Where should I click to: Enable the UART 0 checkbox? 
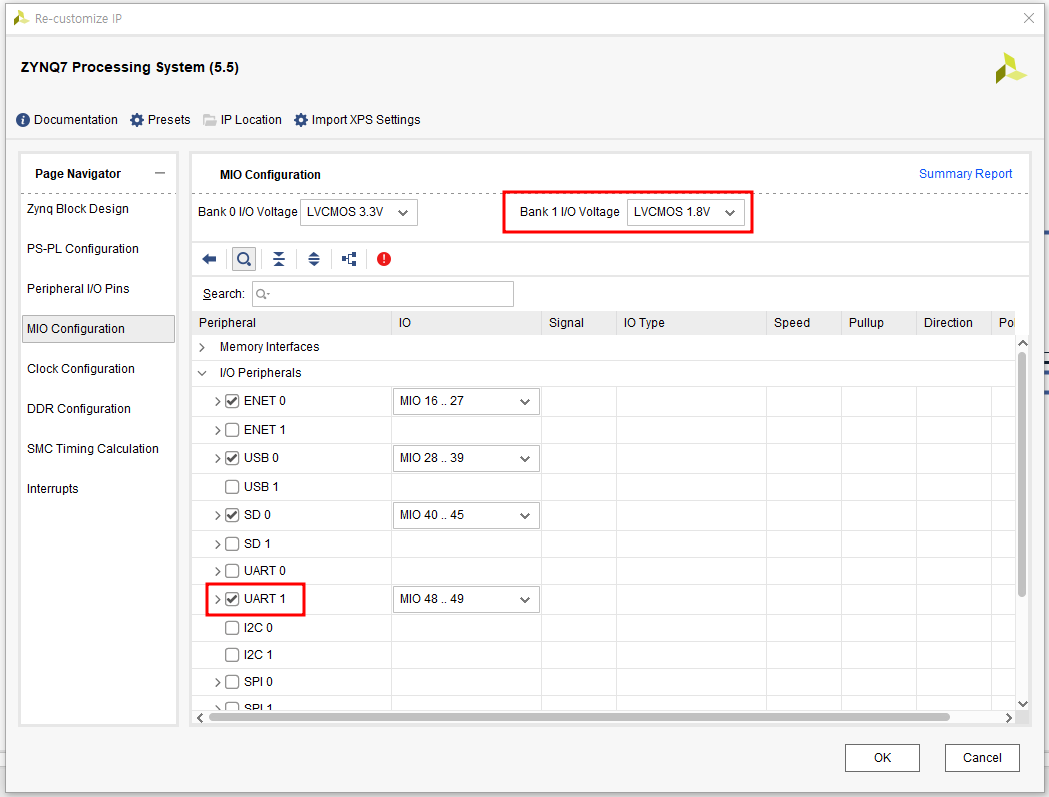pos(232,571)
